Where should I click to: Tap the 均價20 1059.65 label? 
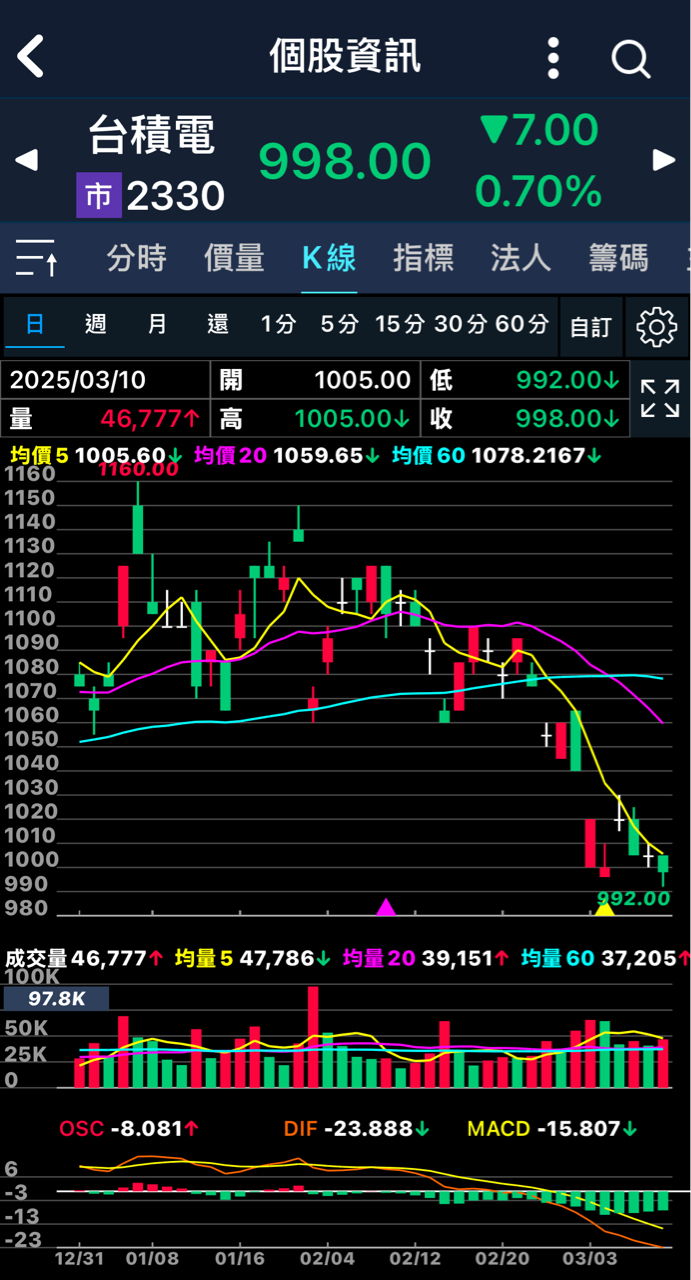click(287, 456)
